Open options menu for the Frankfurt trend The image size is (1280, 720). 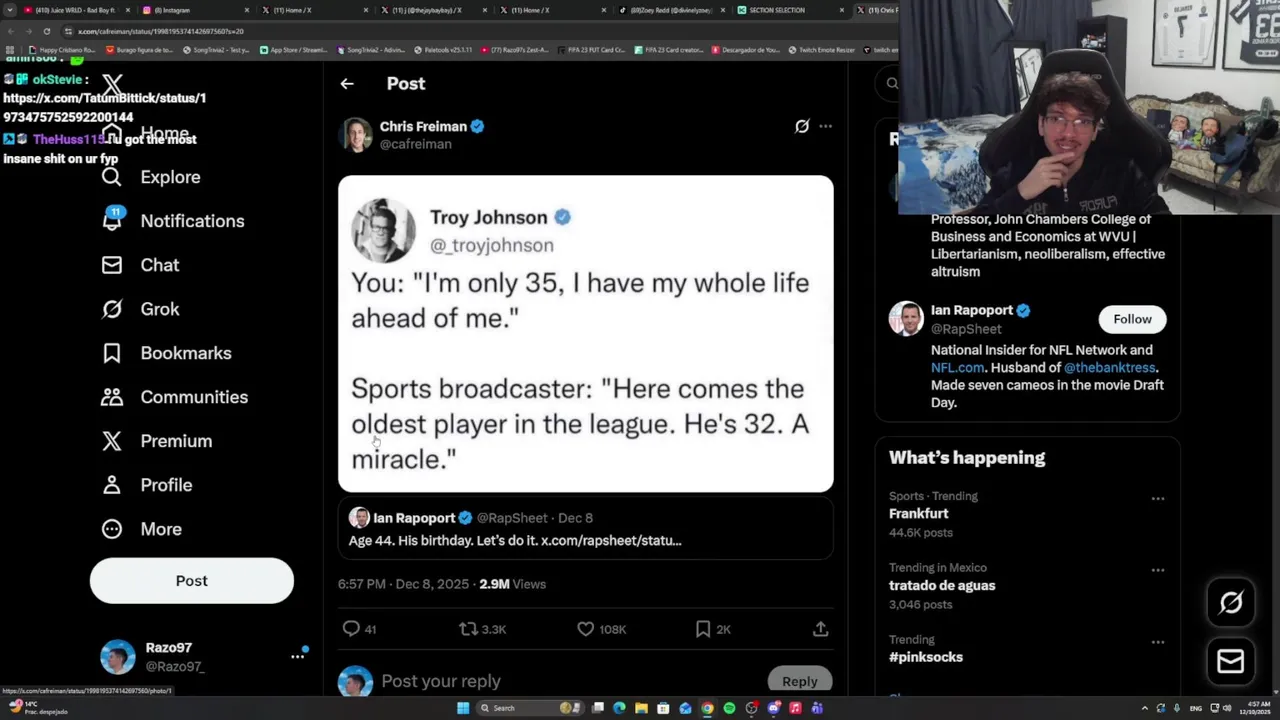[1157, 498]
